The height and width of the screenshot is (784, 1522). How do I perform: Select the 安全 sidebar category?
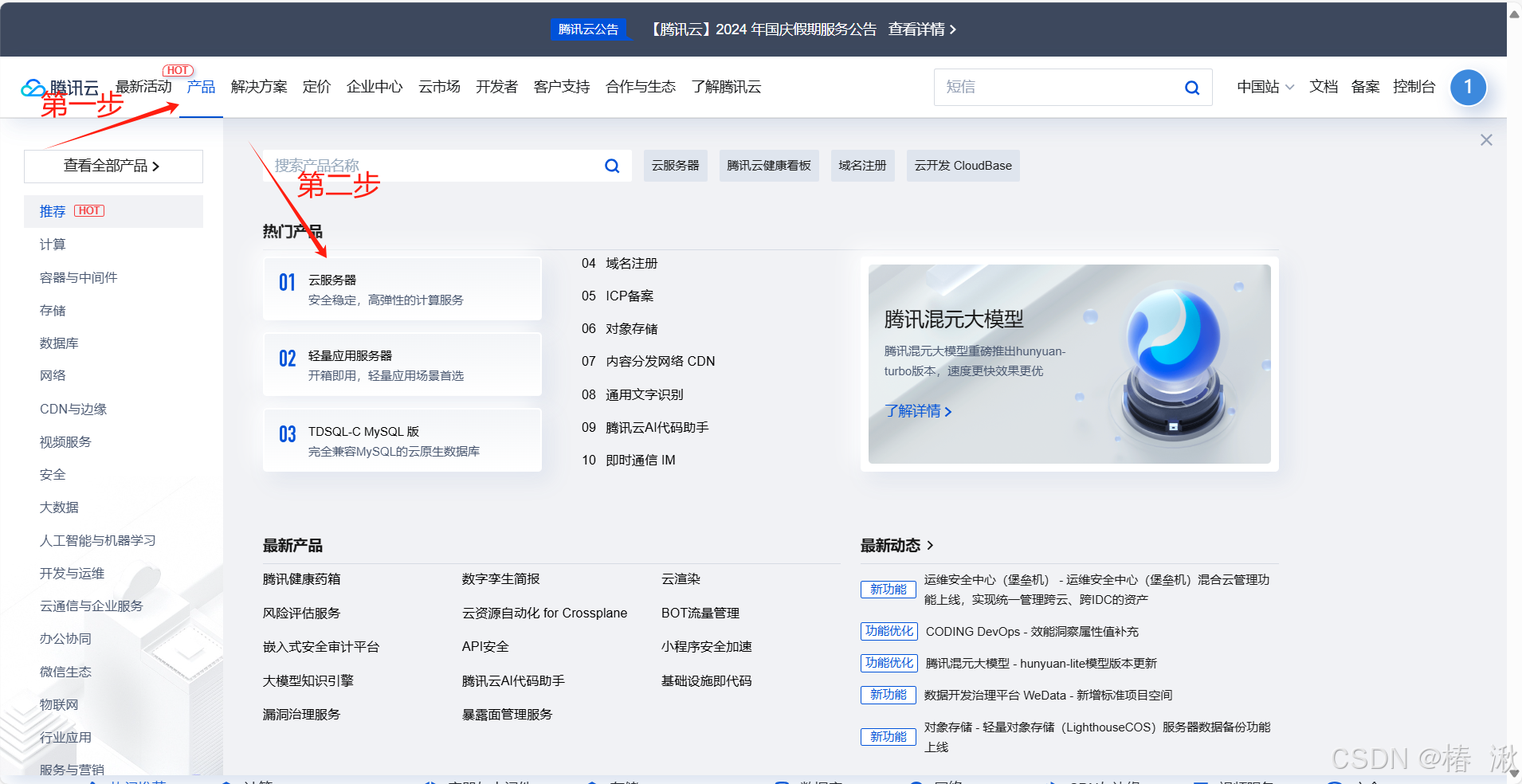click(x=53, y=475)
